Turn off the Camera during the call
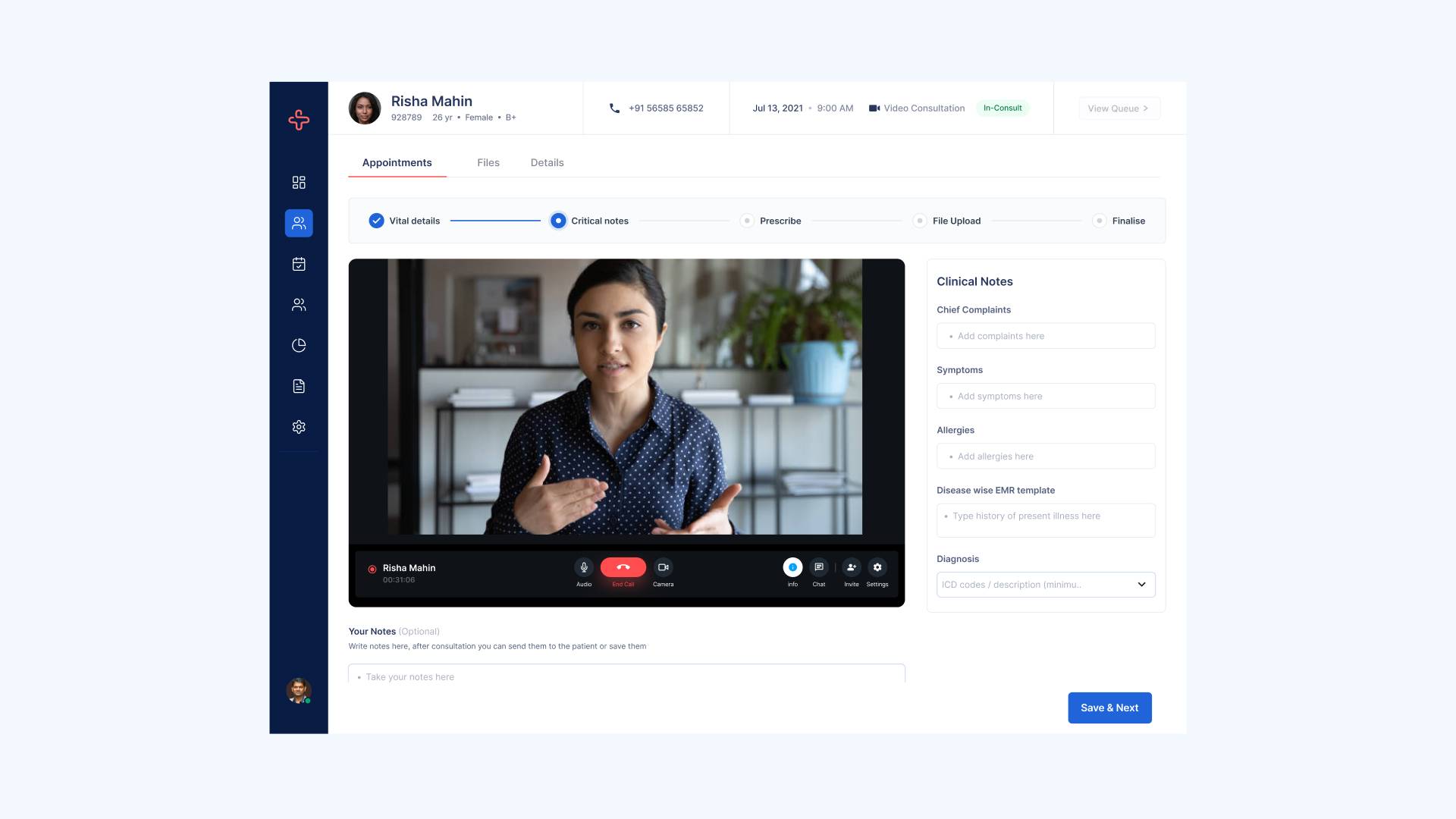The image size is (1456, 819). [664, 566]
